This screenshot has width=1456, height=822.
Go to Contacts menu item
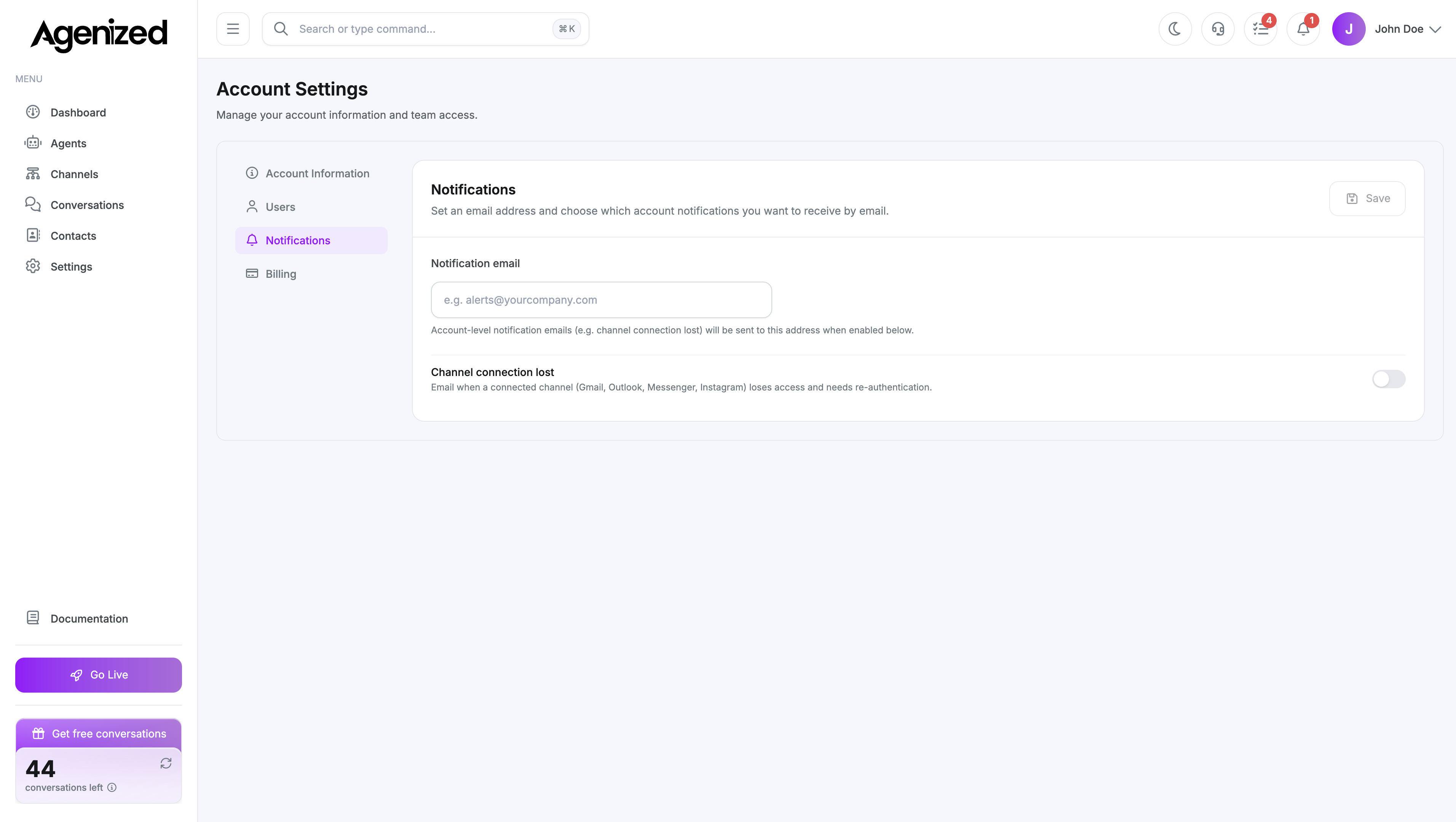98,235
